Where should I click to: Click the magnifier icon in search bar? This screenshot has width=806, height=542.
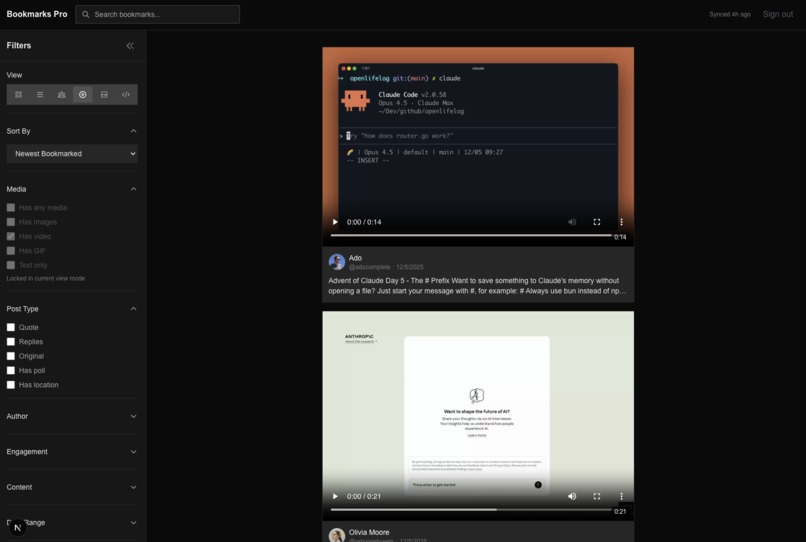[x=86, y=14]
